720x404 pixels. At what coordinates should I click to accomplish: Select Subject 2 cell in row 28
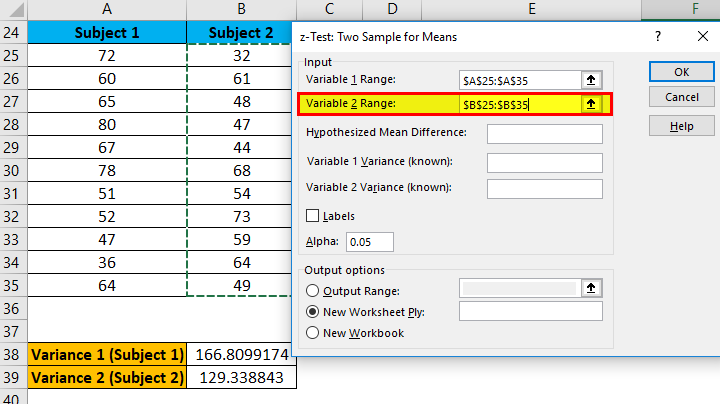coord(239,124)
